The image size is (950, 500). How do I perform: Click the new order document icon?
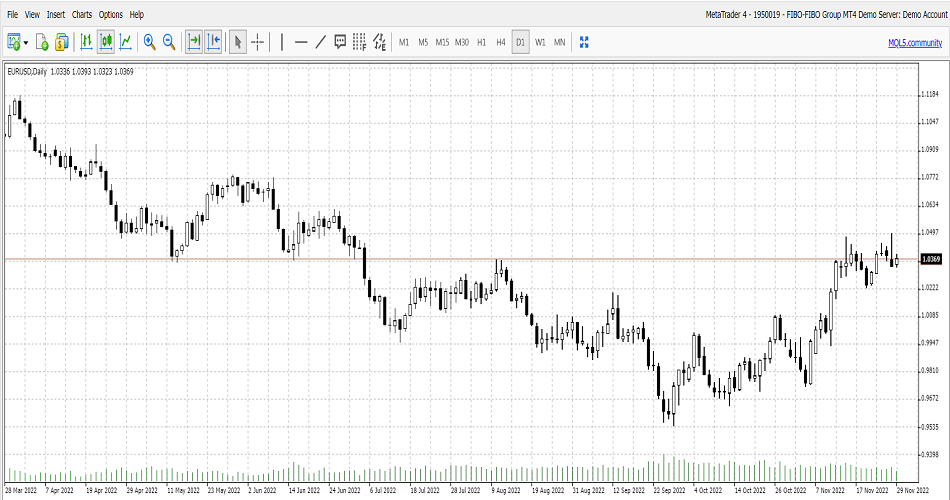[42, 42]
